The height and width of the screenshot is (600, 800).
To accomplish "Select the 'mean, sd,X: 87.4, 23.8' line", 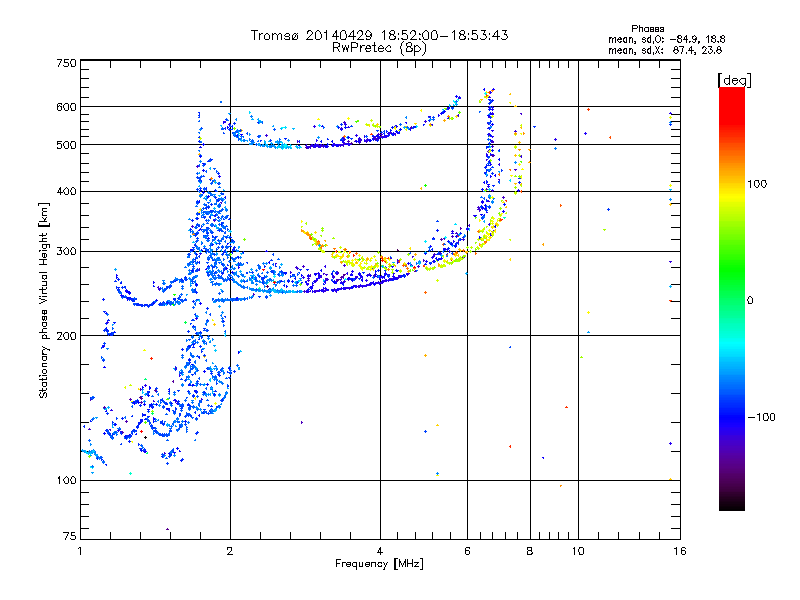I will click(x=665, y=50).
